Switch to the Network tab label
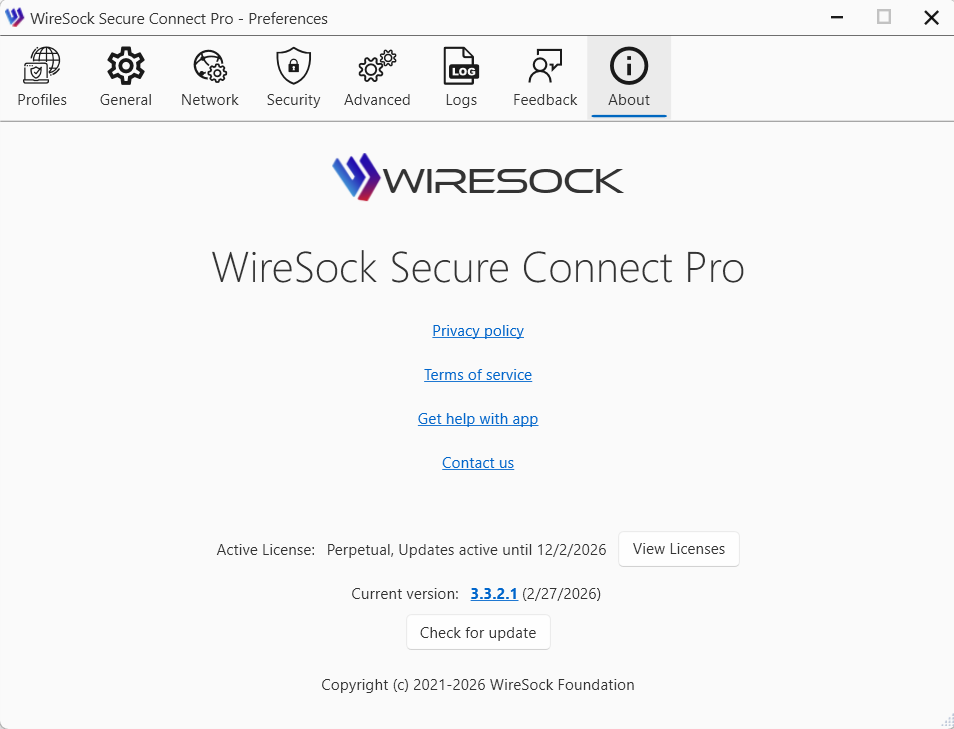This screenshot has width=954, height=729. point(210,100)
